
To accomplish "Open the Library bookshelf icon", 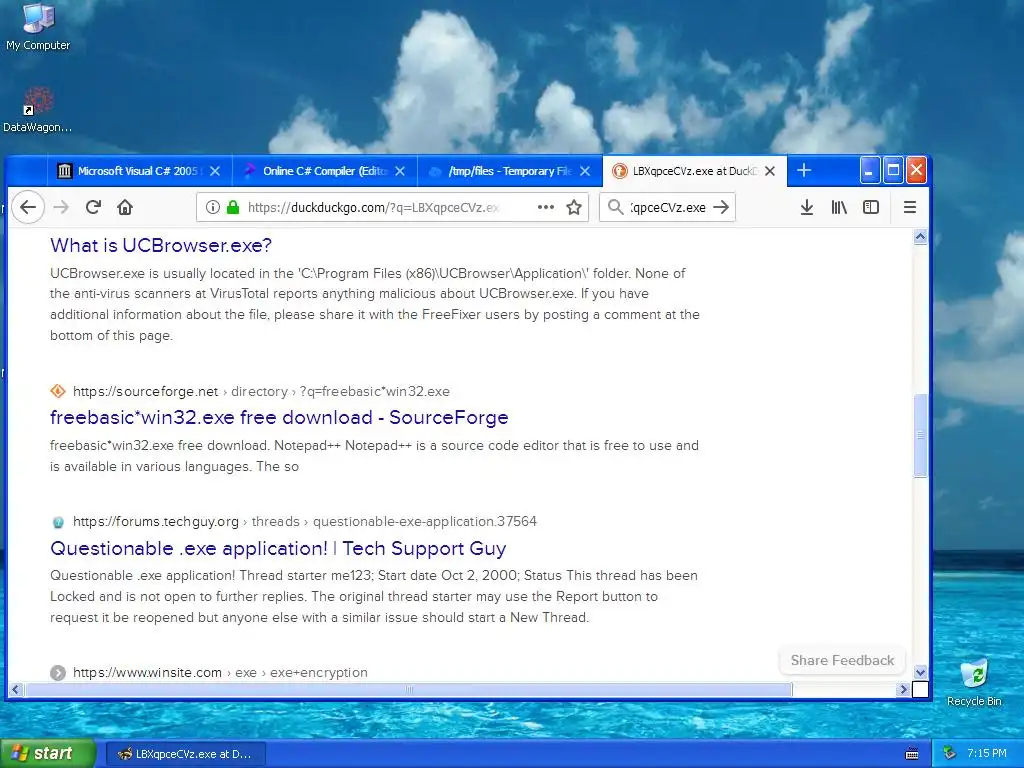I will 839,208.
